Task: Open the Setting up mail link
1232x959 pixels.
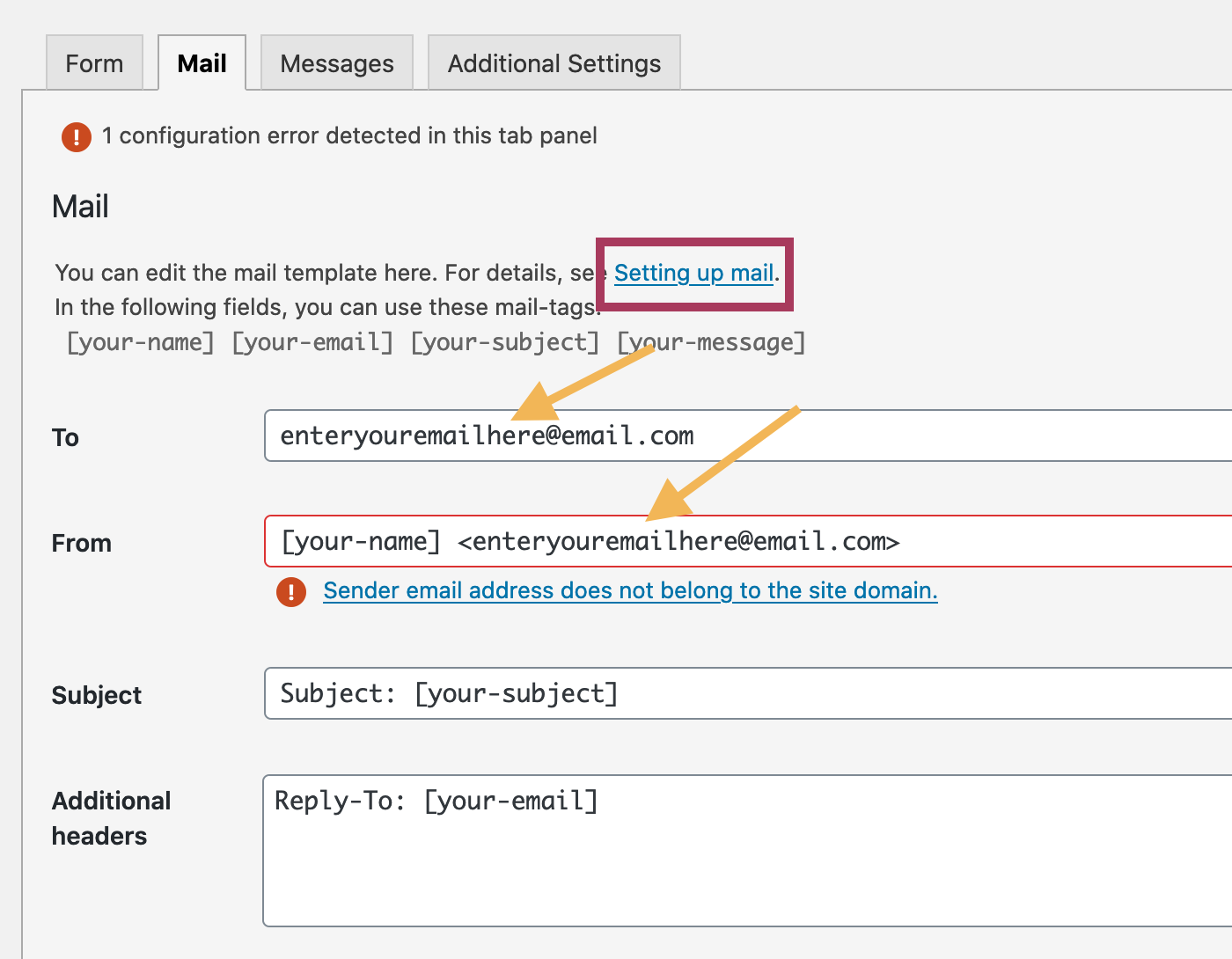Action: (x=694, y=274)
